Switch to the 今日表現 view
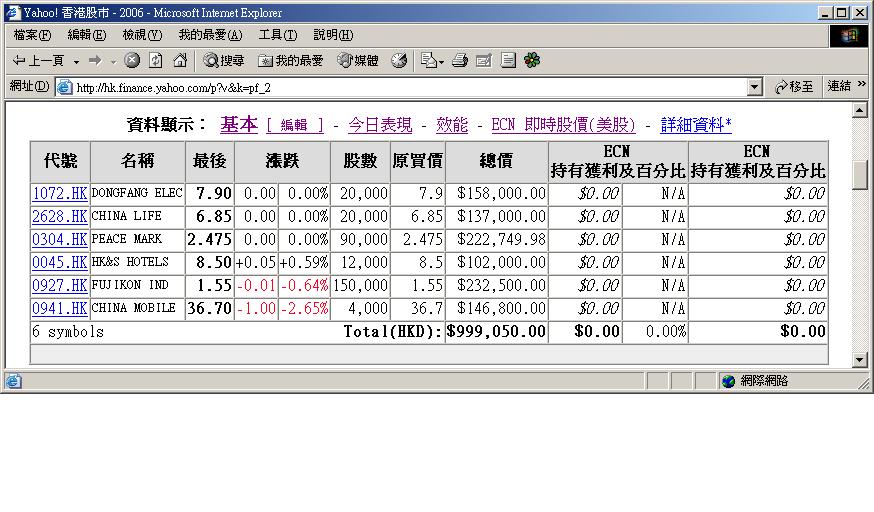 click(380, 125)
